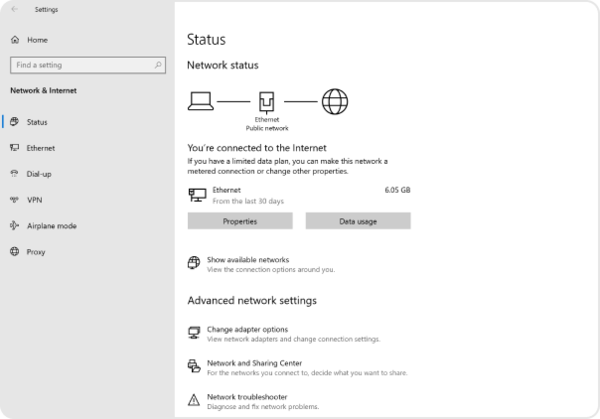Click the Home icon in sidebar
Screen dimensions: 600x419
[14, 40]
